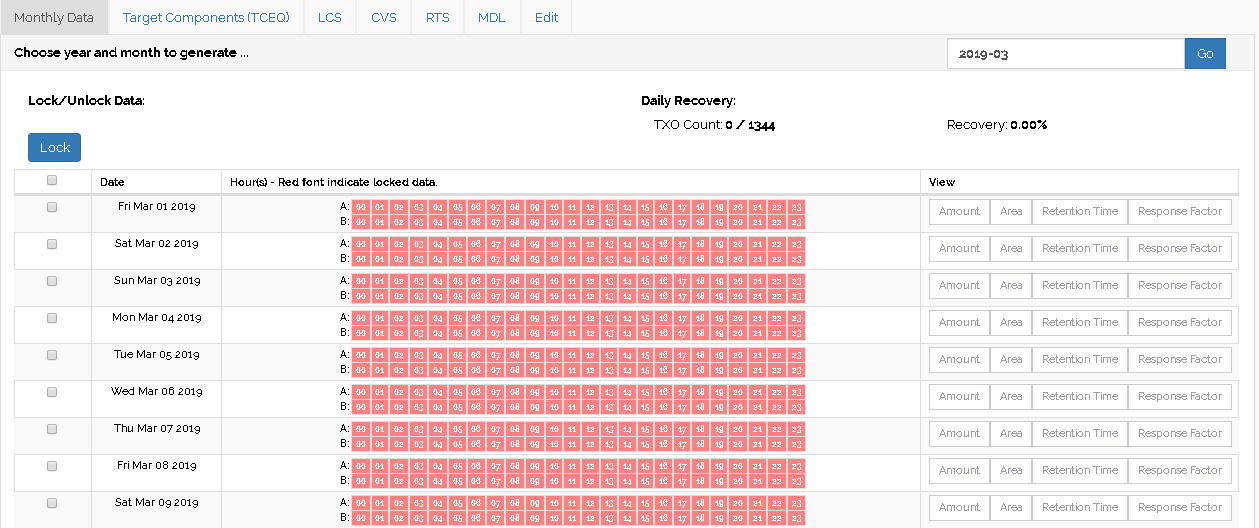The image size is (1259, 528).
Task: Focus the year-month field showing 2019-03
Action: [x=1065, y=54]
